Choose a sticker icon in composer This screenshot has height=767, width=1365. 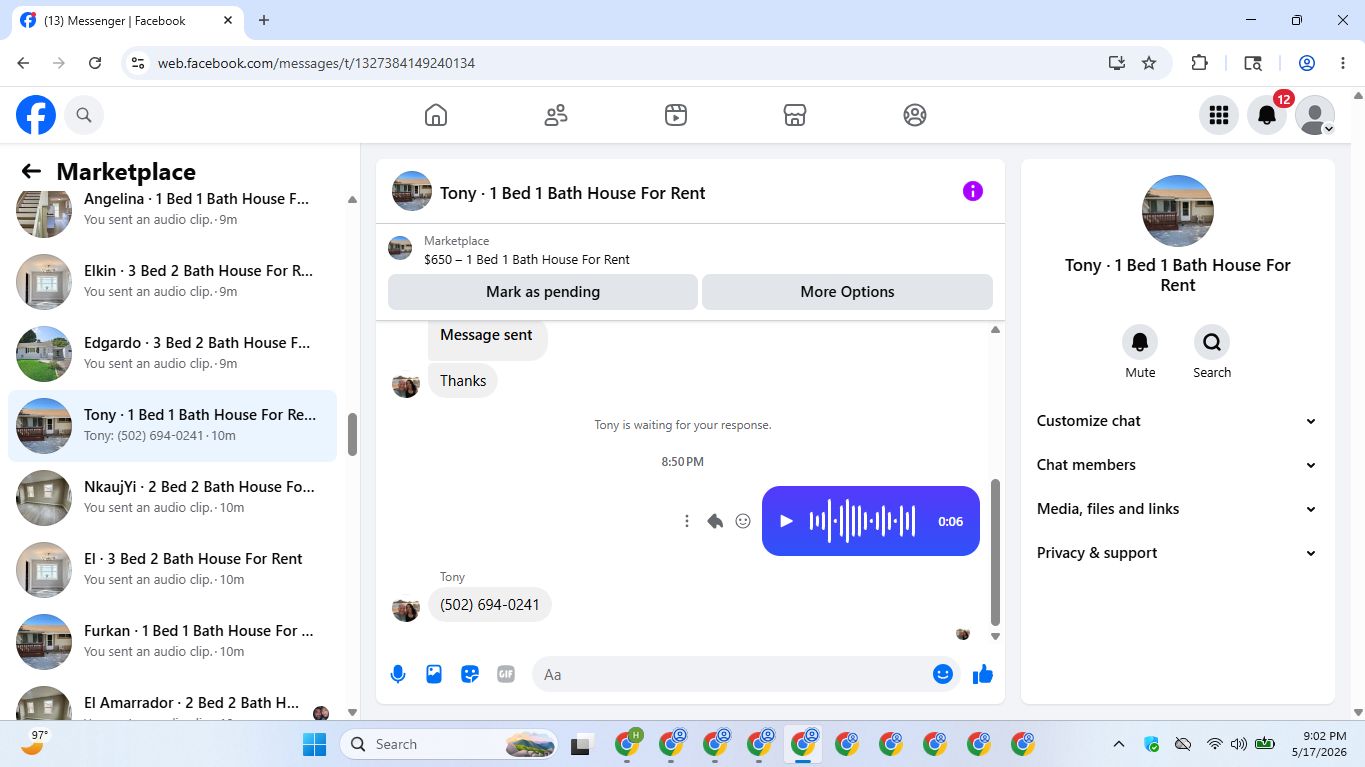(x=470, y=674)
